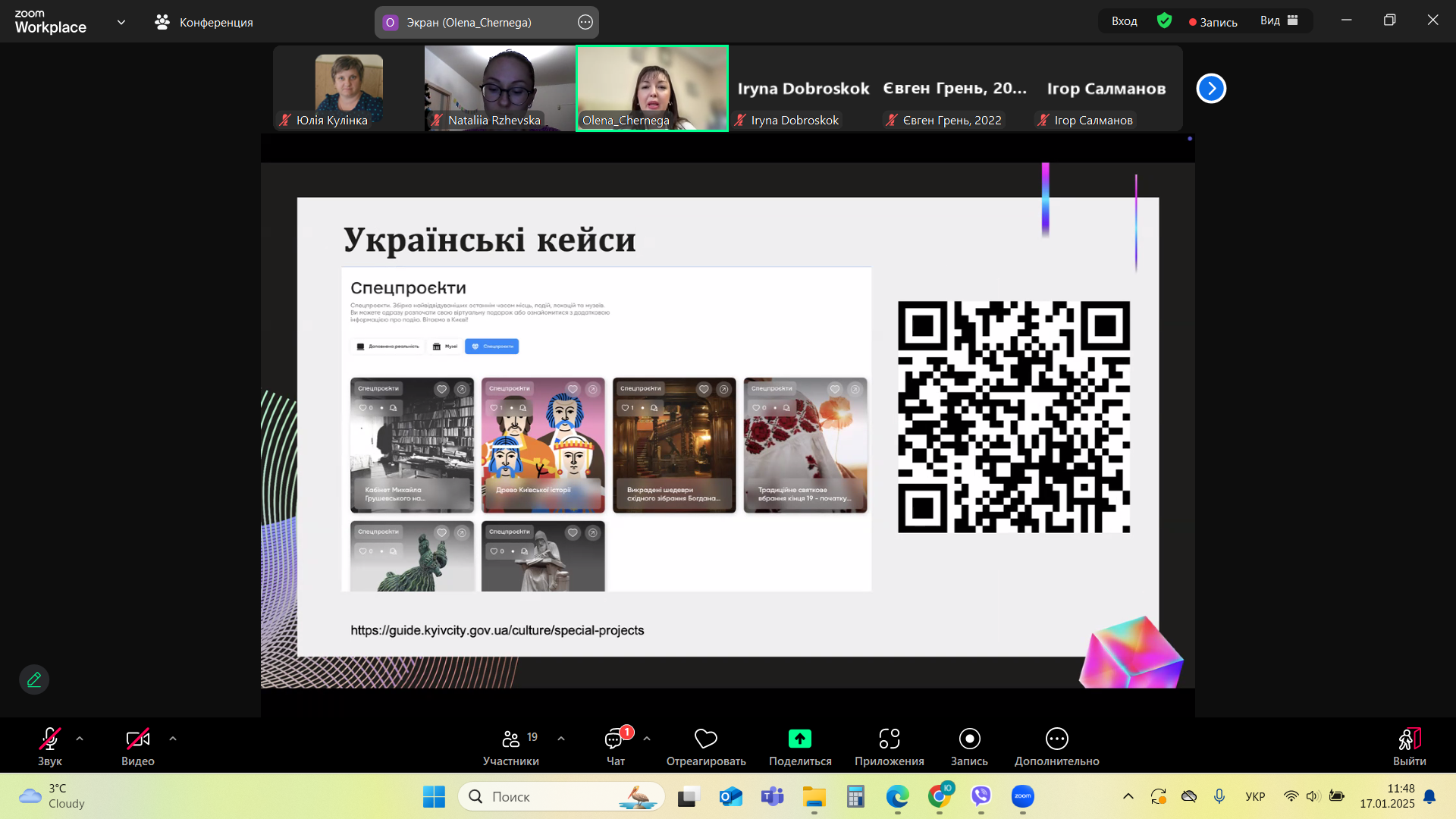This screenshot has width=1456, height=819.
Task: Unmute microphone with Звук button
Action: click(50, 746)
